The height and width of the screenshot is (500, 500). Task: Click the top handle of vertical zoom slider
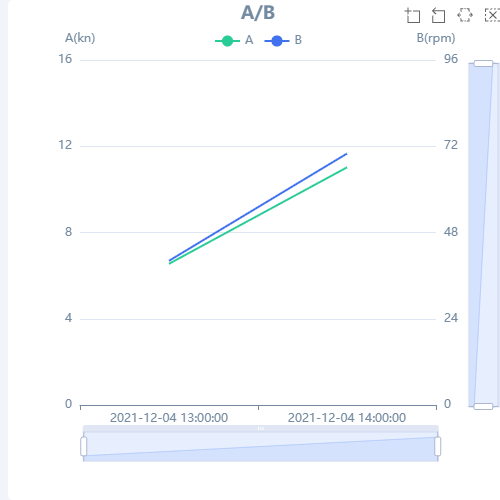[x=483, y=63]
